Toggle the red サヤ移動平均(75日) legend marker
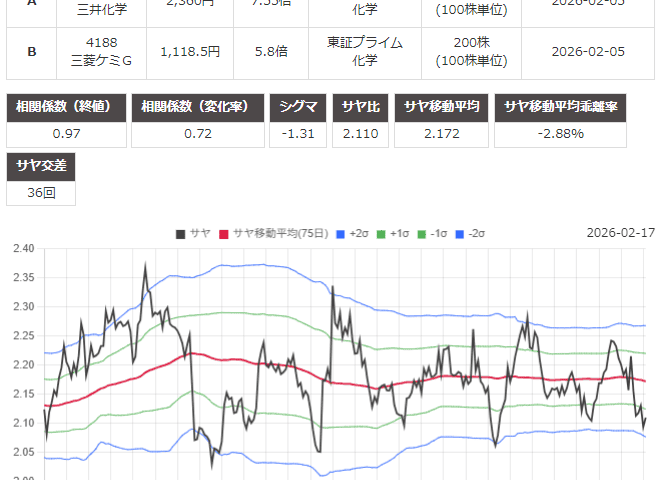The height and width of the screenshot is (480, 656). 224,233
